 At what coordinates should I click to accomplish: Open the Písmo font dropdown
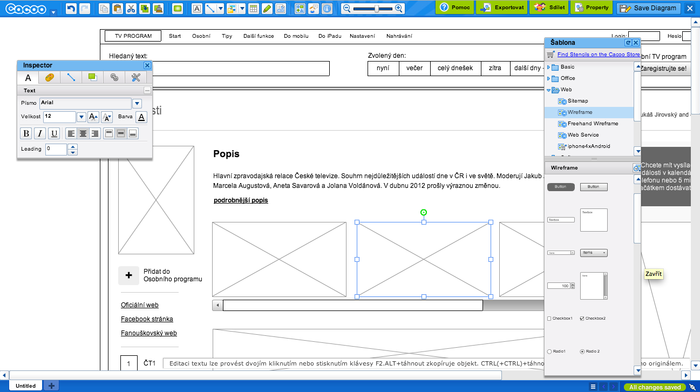tap(137, 104)
